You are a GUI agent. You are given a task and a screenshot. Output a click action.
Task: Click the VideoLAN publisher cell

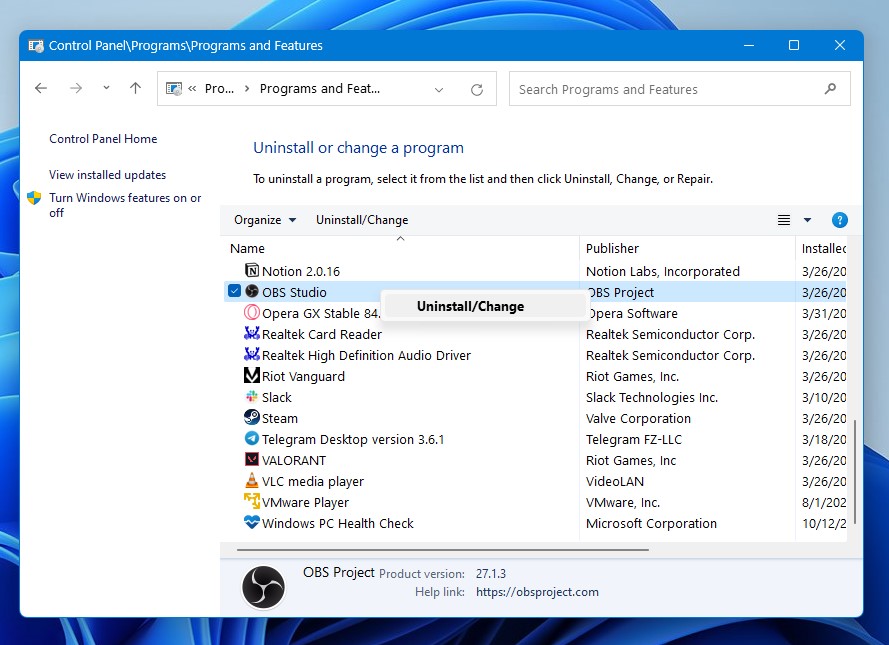coord(615,481)
